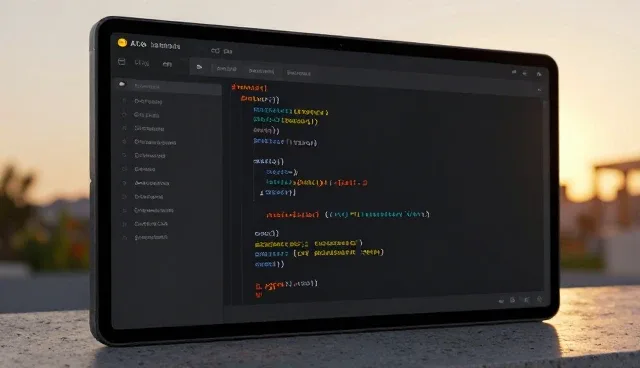Click the yellow circular app logo
The height and width of the screenshot is (368, 640).
(122, 42)
